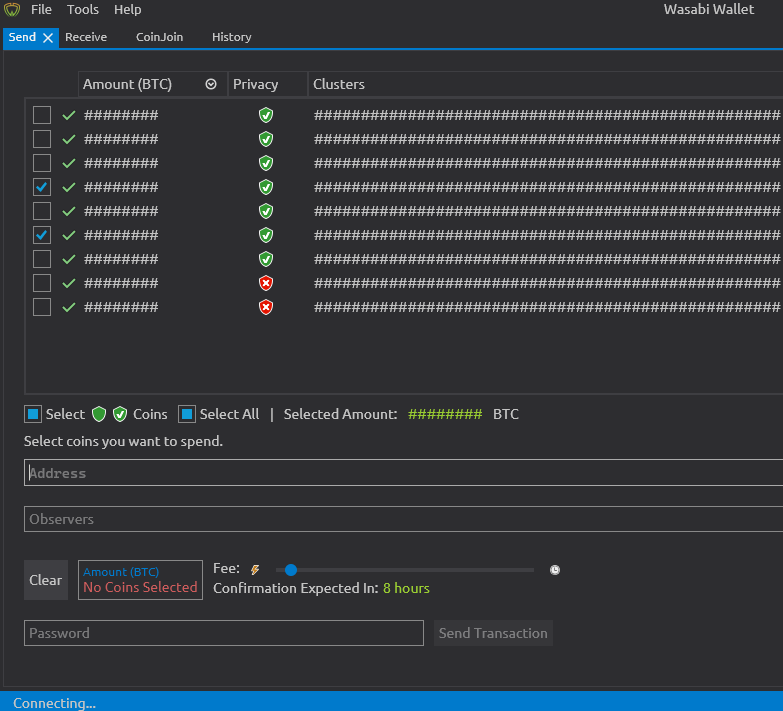Click the clock slow-fee icon
The width and height of the screenshot is (783, 711).
coord(555,570)
